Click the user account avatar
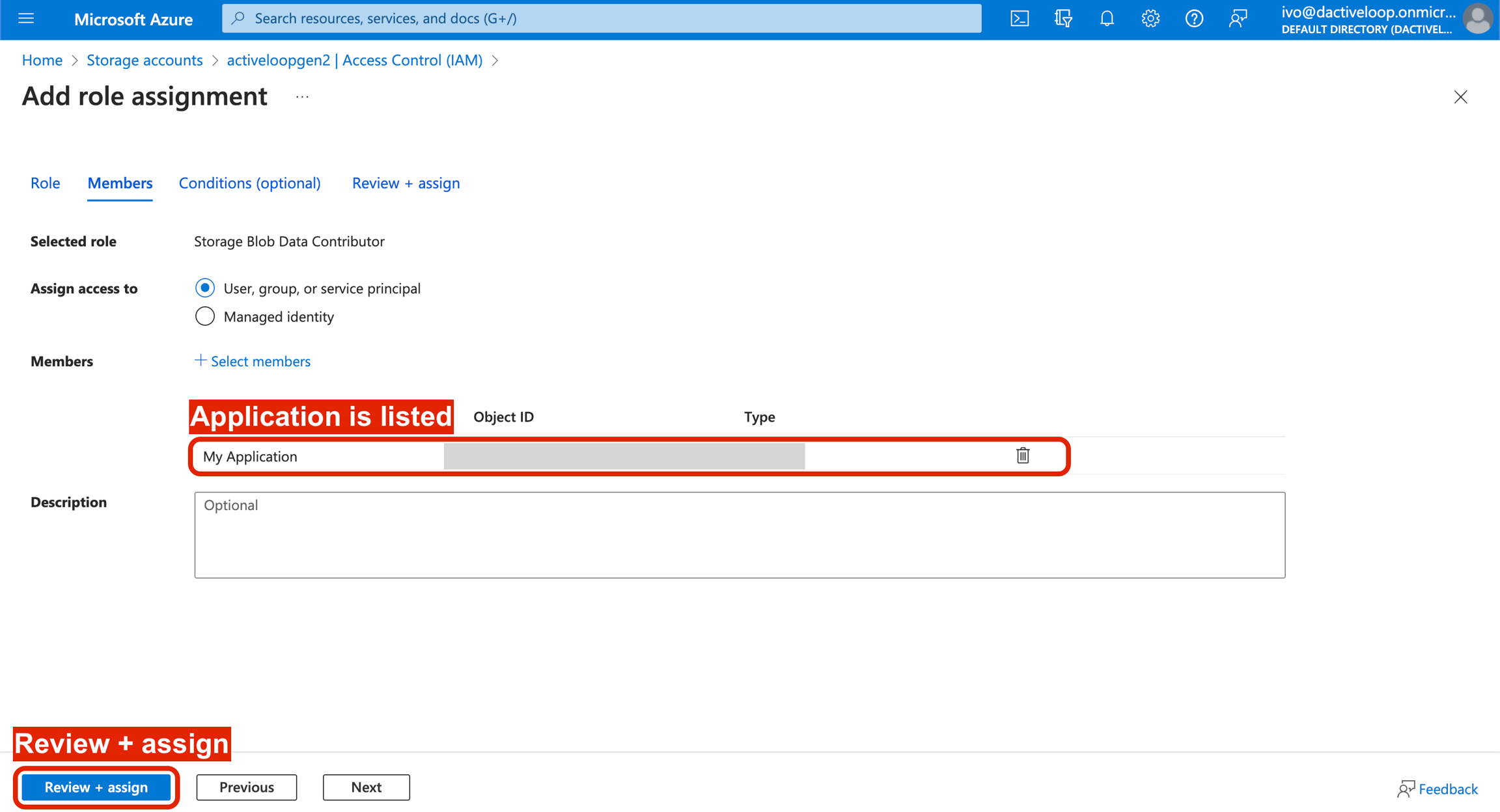This screenshot has height=812, width=1500. coord(1478,19)
